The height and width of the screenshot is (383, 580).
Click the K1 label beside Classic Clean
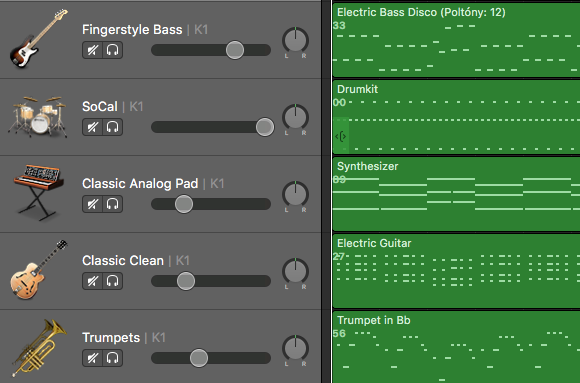182,261
